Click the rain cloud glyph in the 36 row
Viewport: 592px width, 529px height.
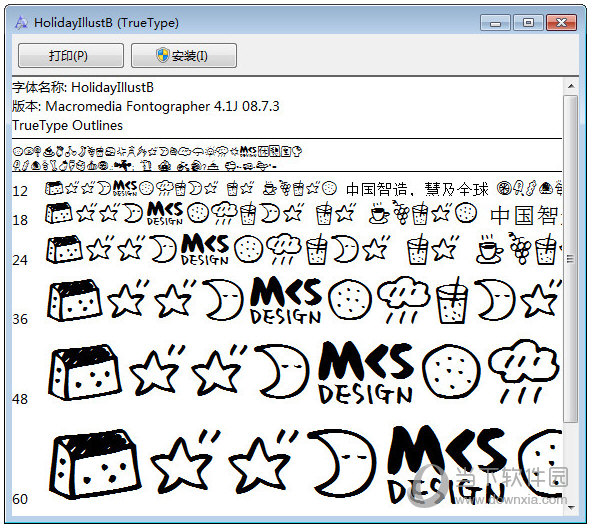(403, 300)
